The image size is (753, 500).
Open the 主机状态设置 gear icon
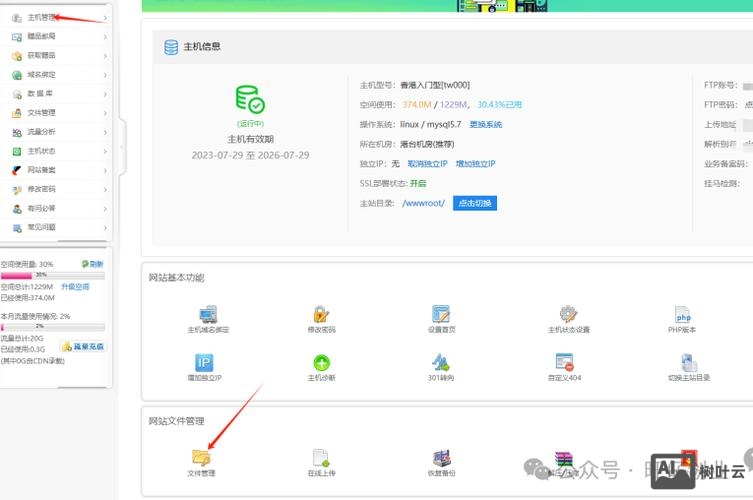click(568, 314)
